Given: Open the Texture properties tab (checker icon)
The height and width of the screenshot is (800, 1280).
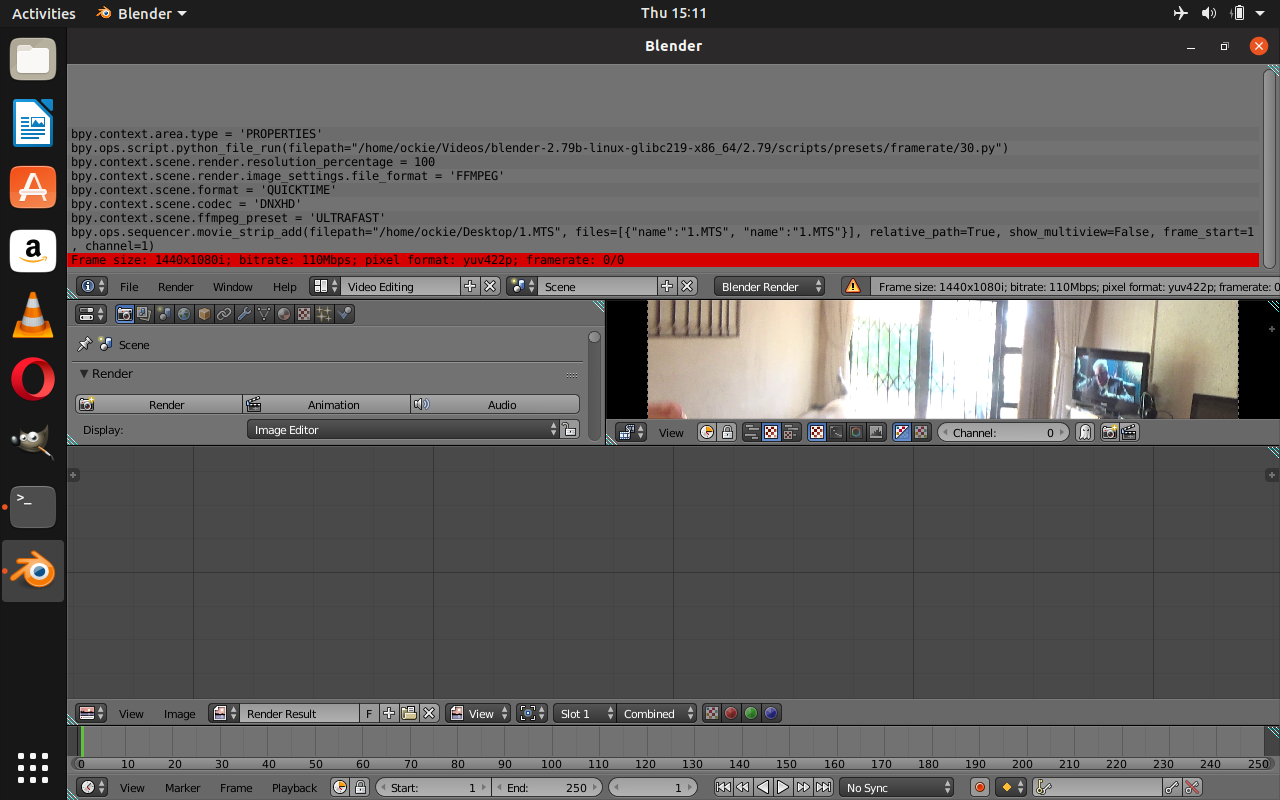Looking at the screenshot, I should (x=304, y=314).
